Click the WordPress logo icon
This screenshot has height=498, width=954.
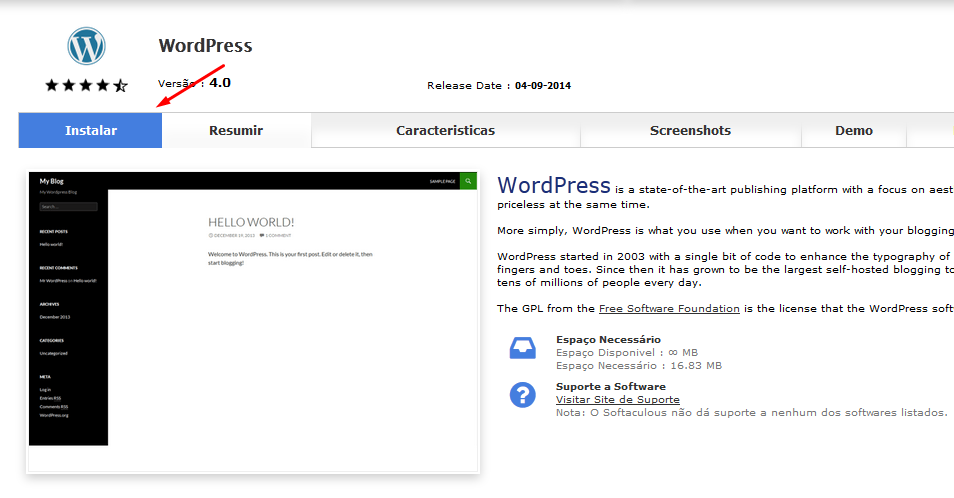[86, 46]
